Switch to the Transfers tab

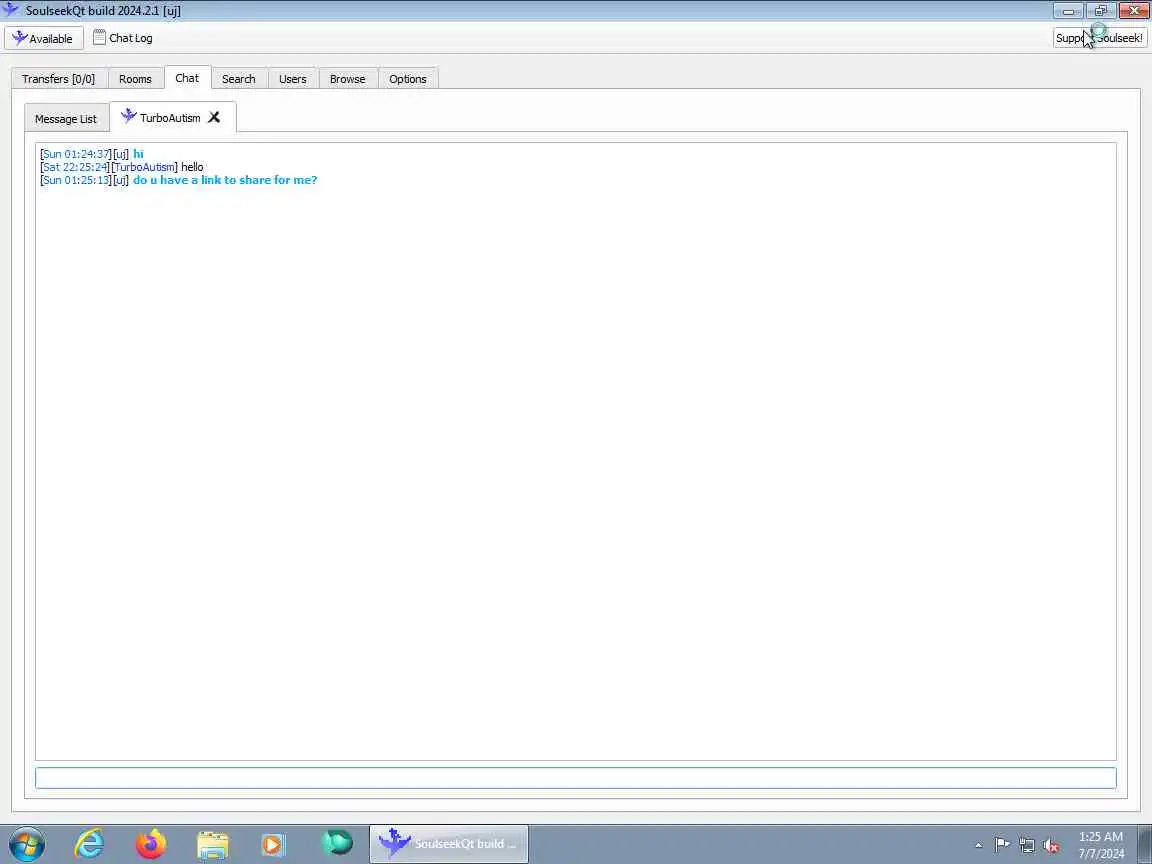coord(59,79)
